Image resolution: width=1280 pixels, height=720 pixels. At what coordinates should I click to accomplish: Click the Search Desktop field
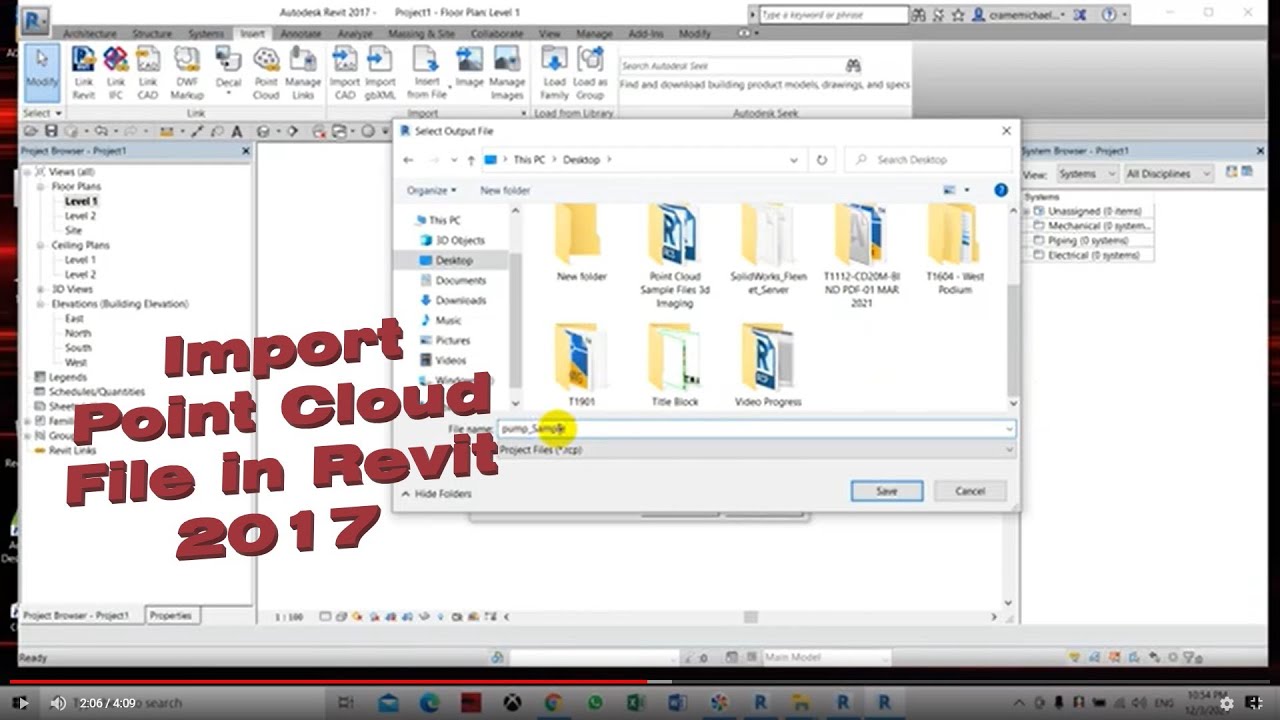coord(928,160)
